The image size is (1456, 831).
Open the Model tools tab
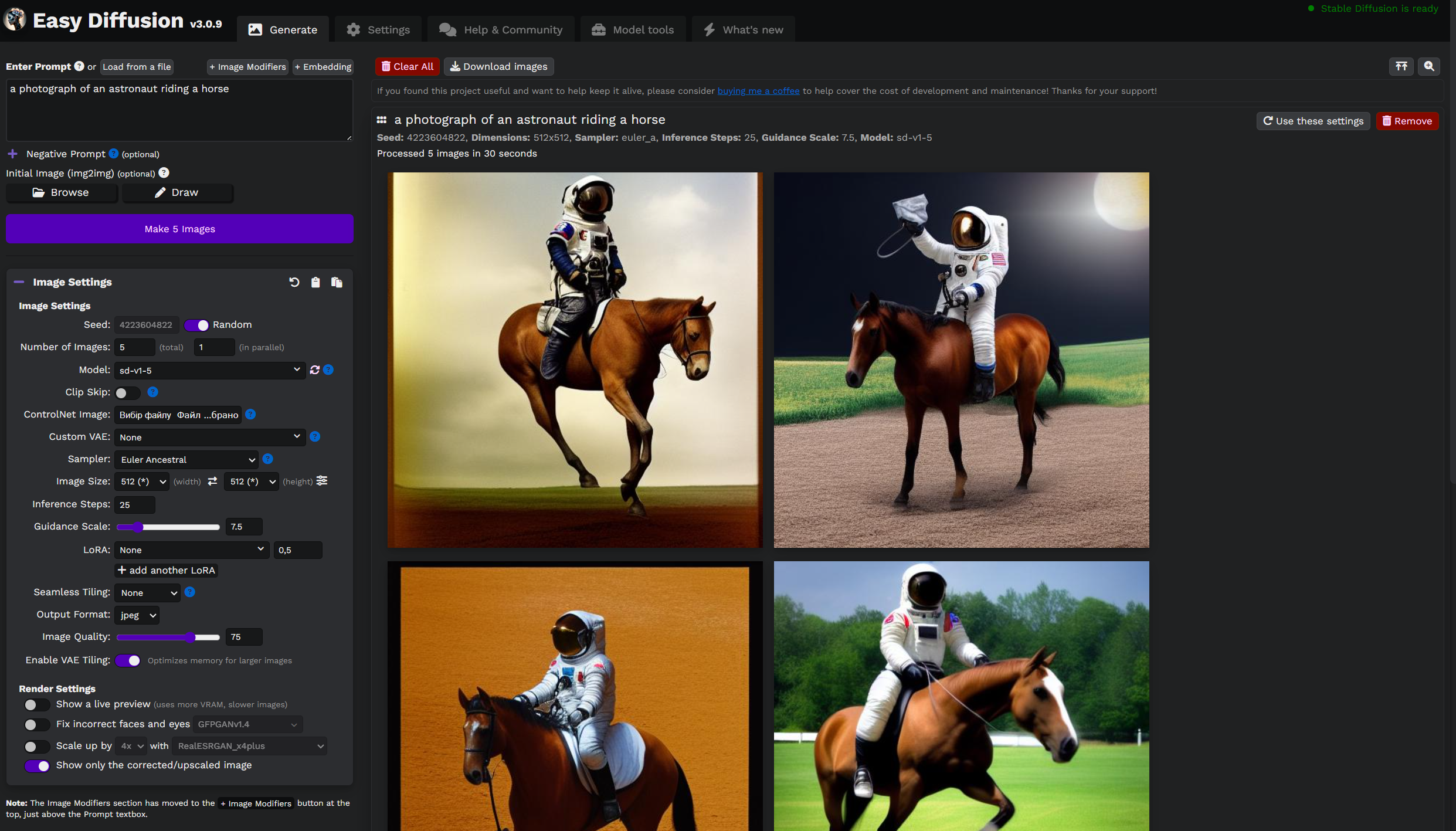click(633, 29)
